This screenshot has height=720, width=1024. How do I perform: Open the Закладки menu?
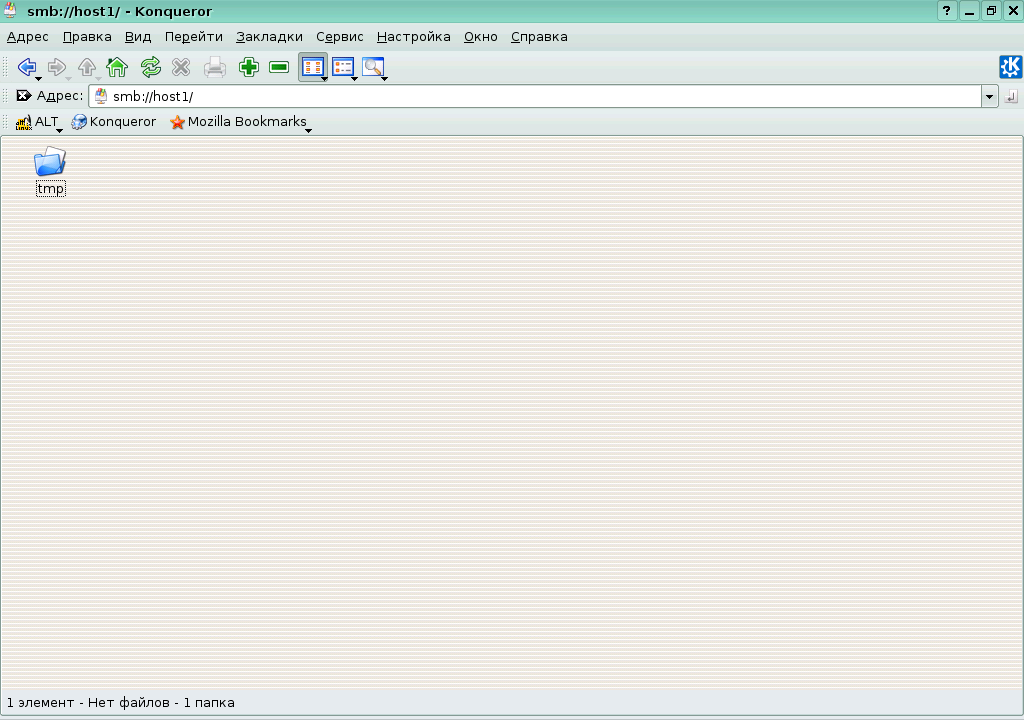tap(269, 36)
